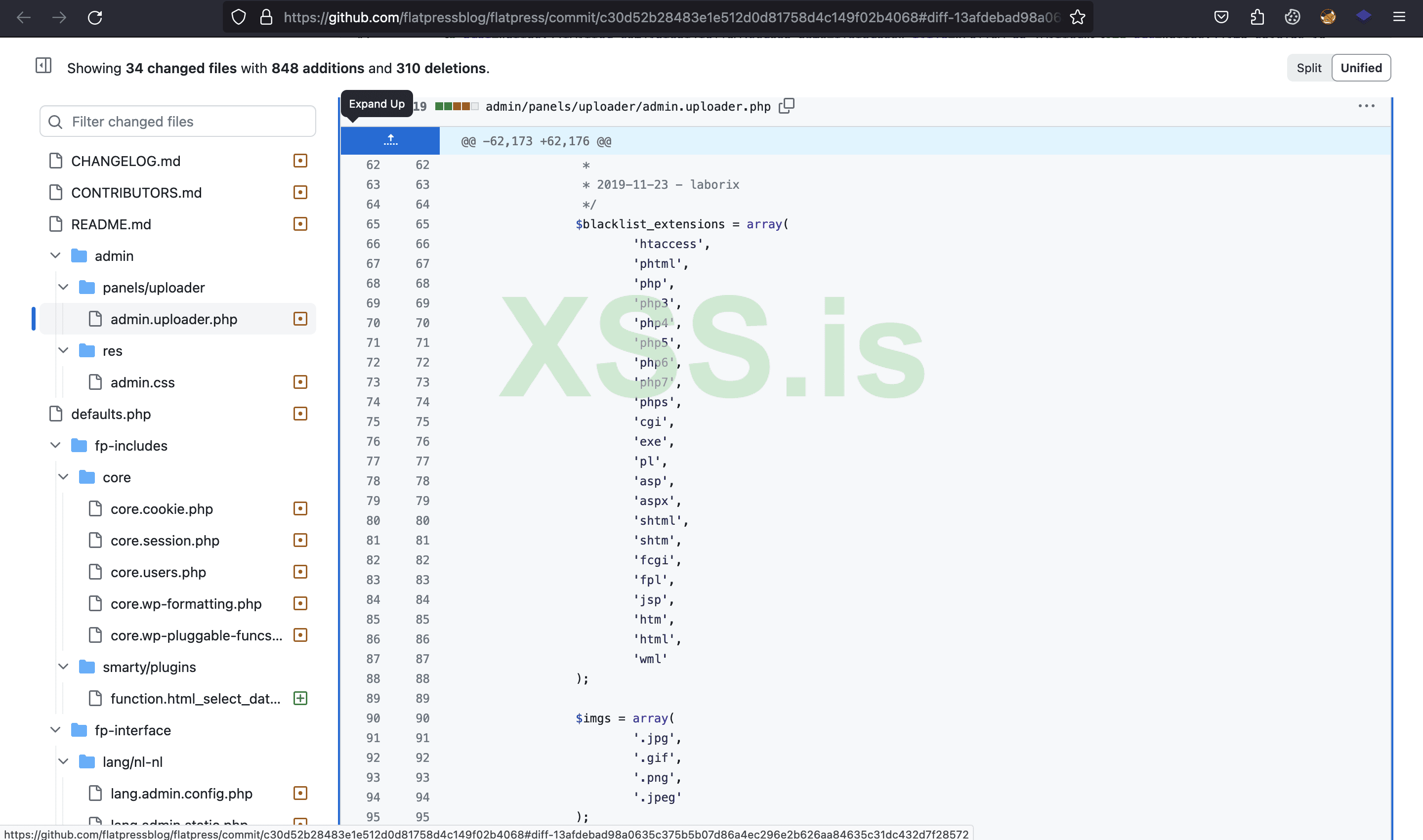Click the Unified view button
This screenshot has width=1423, height=840.
click(1361, 67)
